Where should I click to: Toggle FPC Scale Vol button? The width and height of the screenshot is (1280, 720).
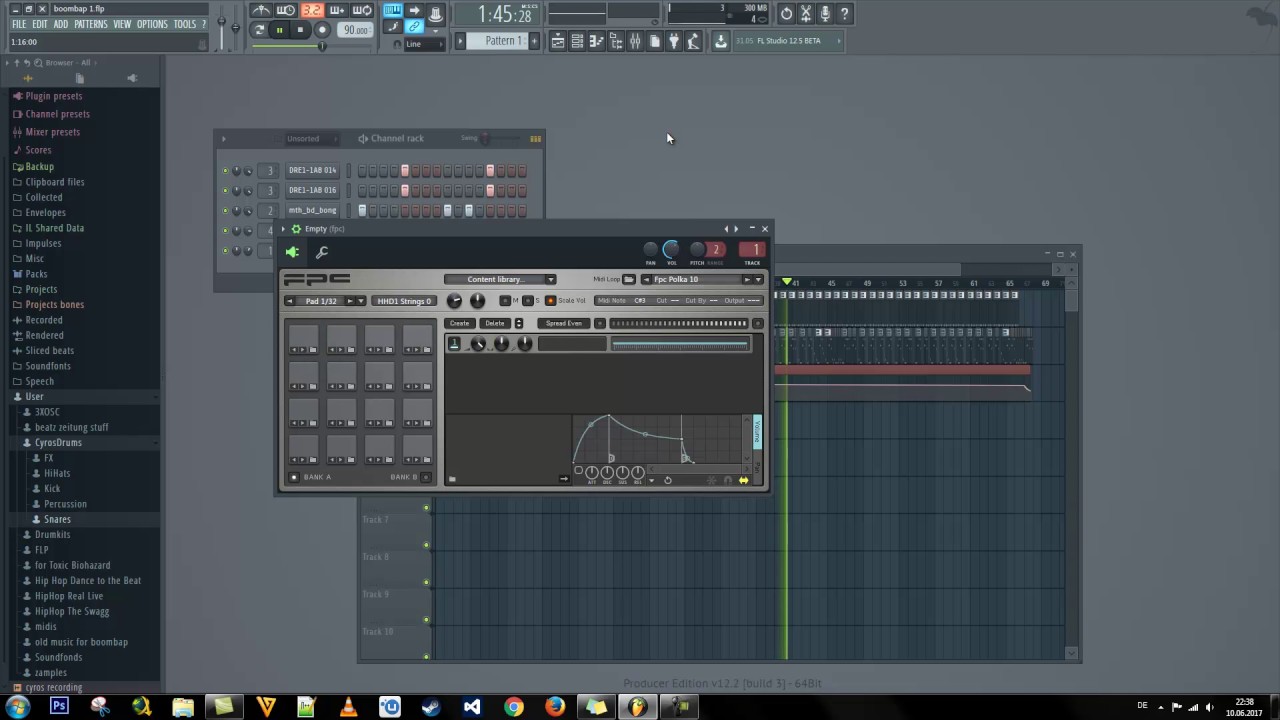(550, 301)
